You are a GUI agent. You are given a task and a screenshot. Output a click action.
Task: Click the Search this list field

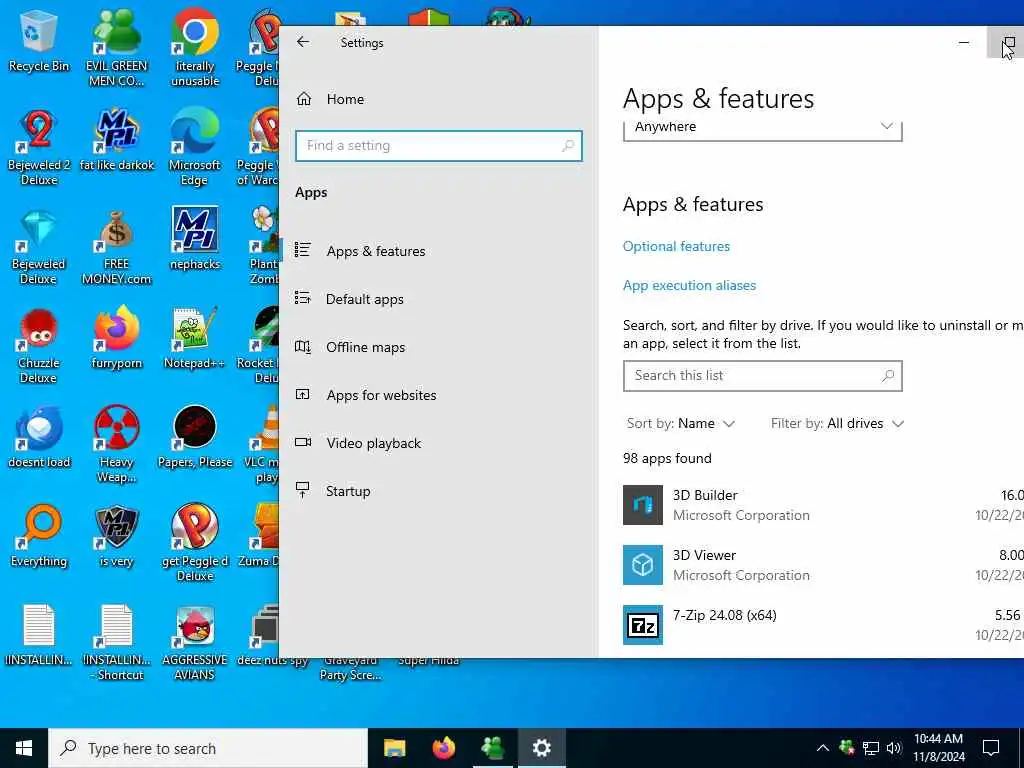click(x=763, y=376)
